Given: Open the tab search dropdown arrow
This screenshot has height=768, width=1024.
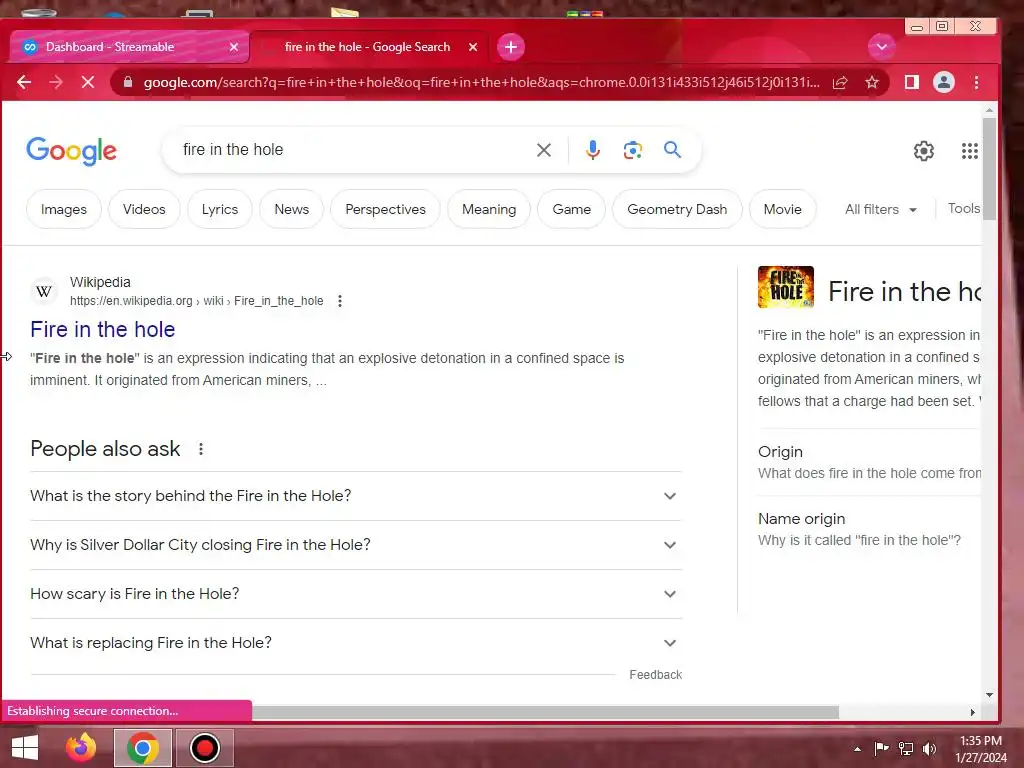Looking at the screenshot, I should pos(882,47).
